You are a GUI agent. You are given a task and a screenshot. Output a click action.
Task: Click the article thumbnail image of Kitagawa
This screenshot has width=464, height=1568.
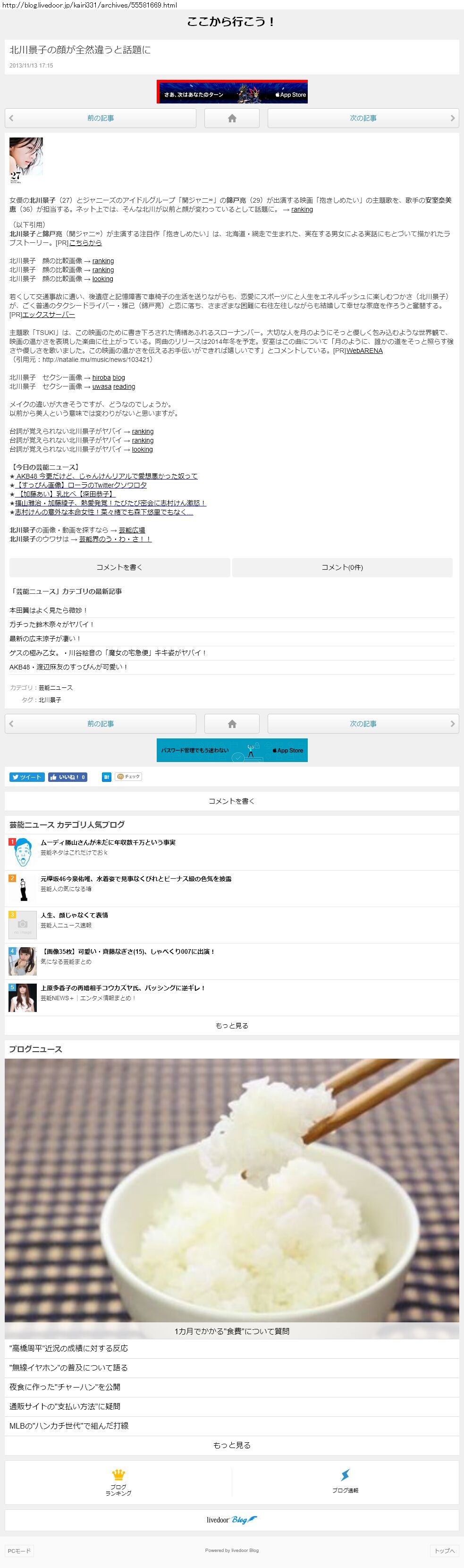click(x=26, y=160)
